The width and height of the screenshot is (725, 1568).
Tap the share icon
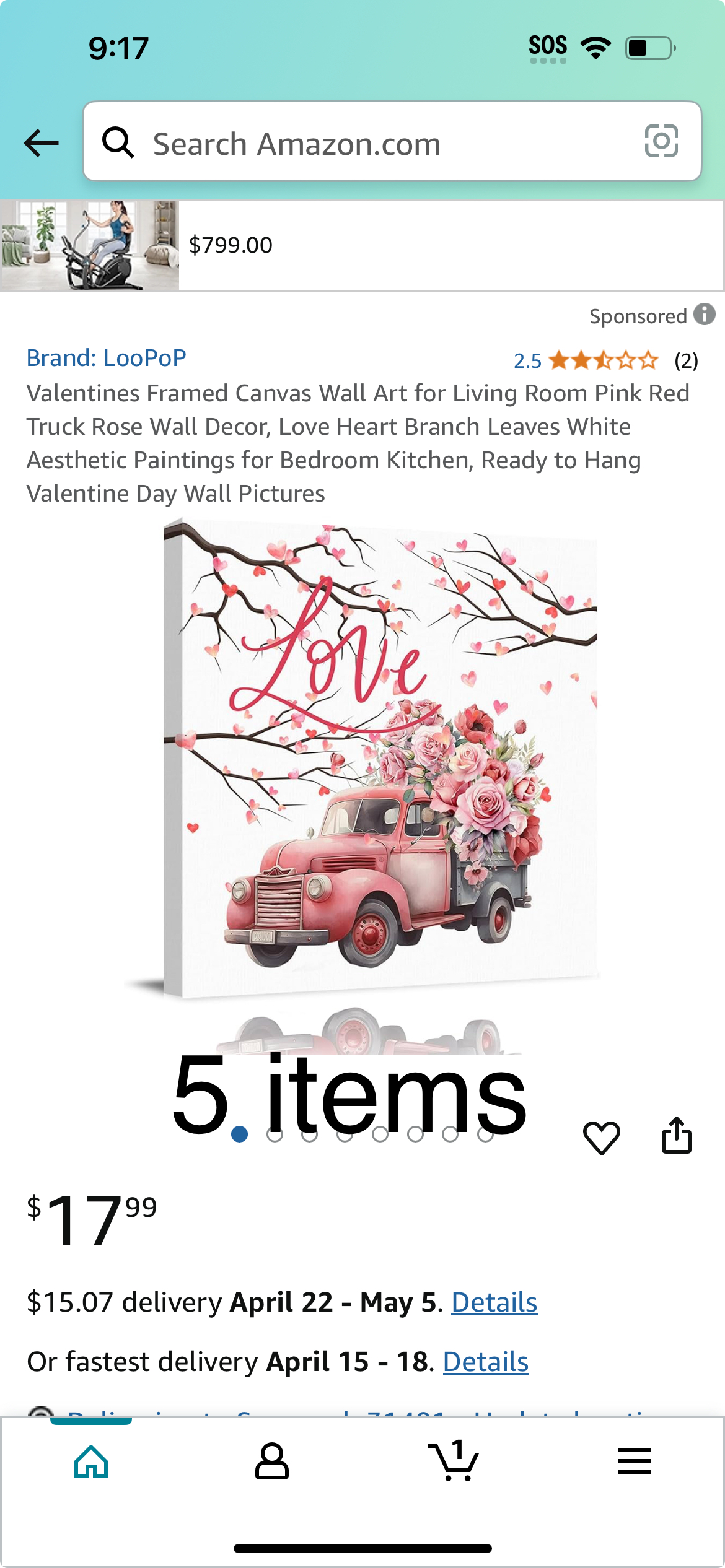676,1135
